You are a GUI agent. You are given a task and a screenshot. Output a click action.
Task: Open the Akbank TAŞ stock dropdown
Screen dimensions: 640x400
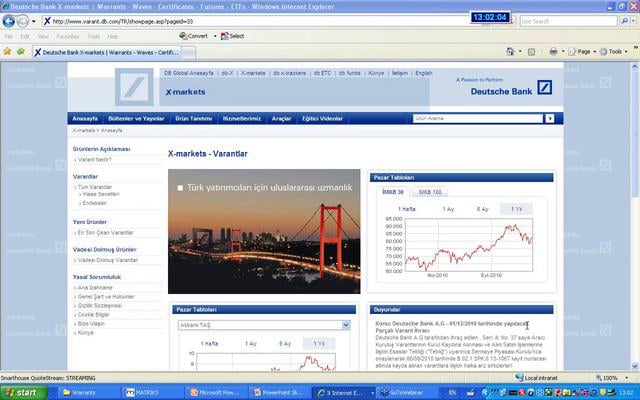(264, 325)
